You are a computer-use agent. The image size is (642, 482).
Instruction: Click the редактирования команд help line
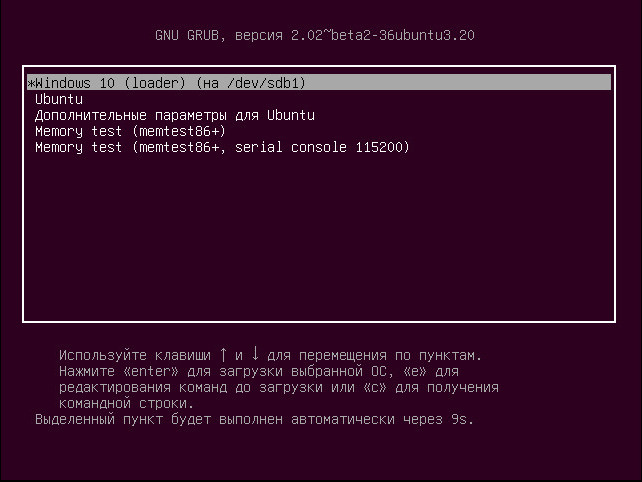pyautogui.click(x=279, y=388)
